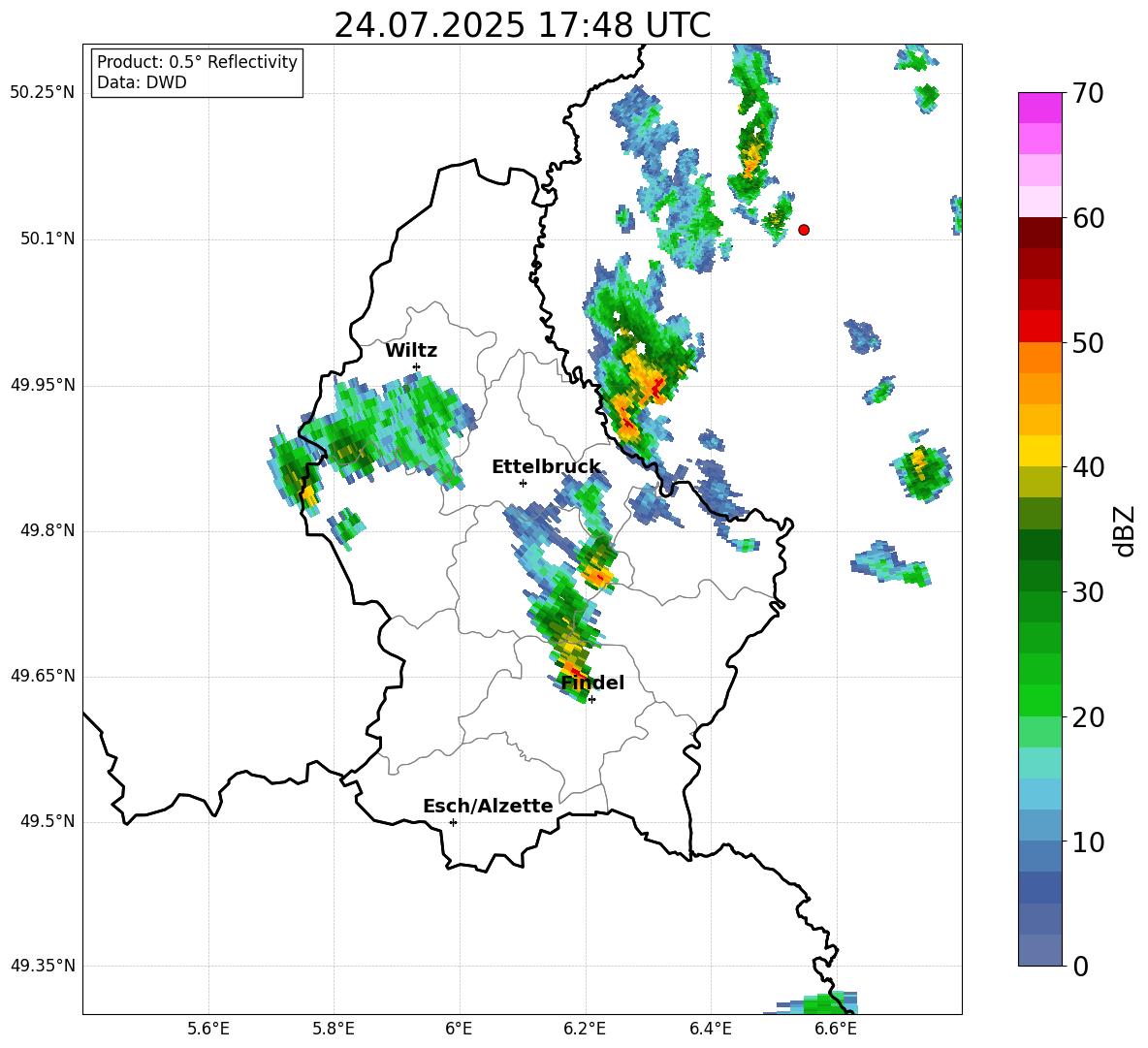Click the 49.8°N latitude label
The height and width of the screenshot is (1048, 1148).
[48, 529]
